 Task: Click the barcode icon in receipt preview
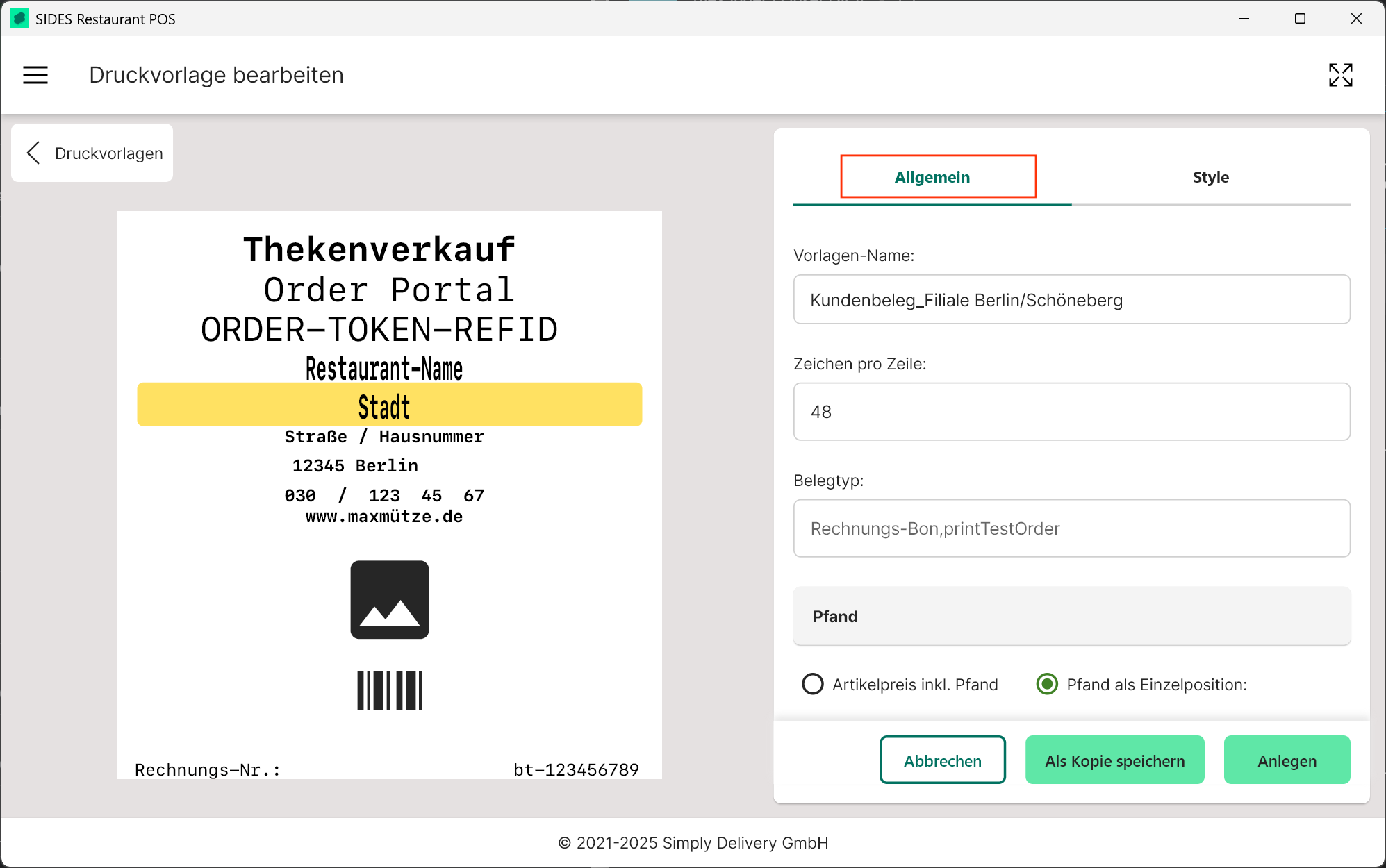[389, 690]
